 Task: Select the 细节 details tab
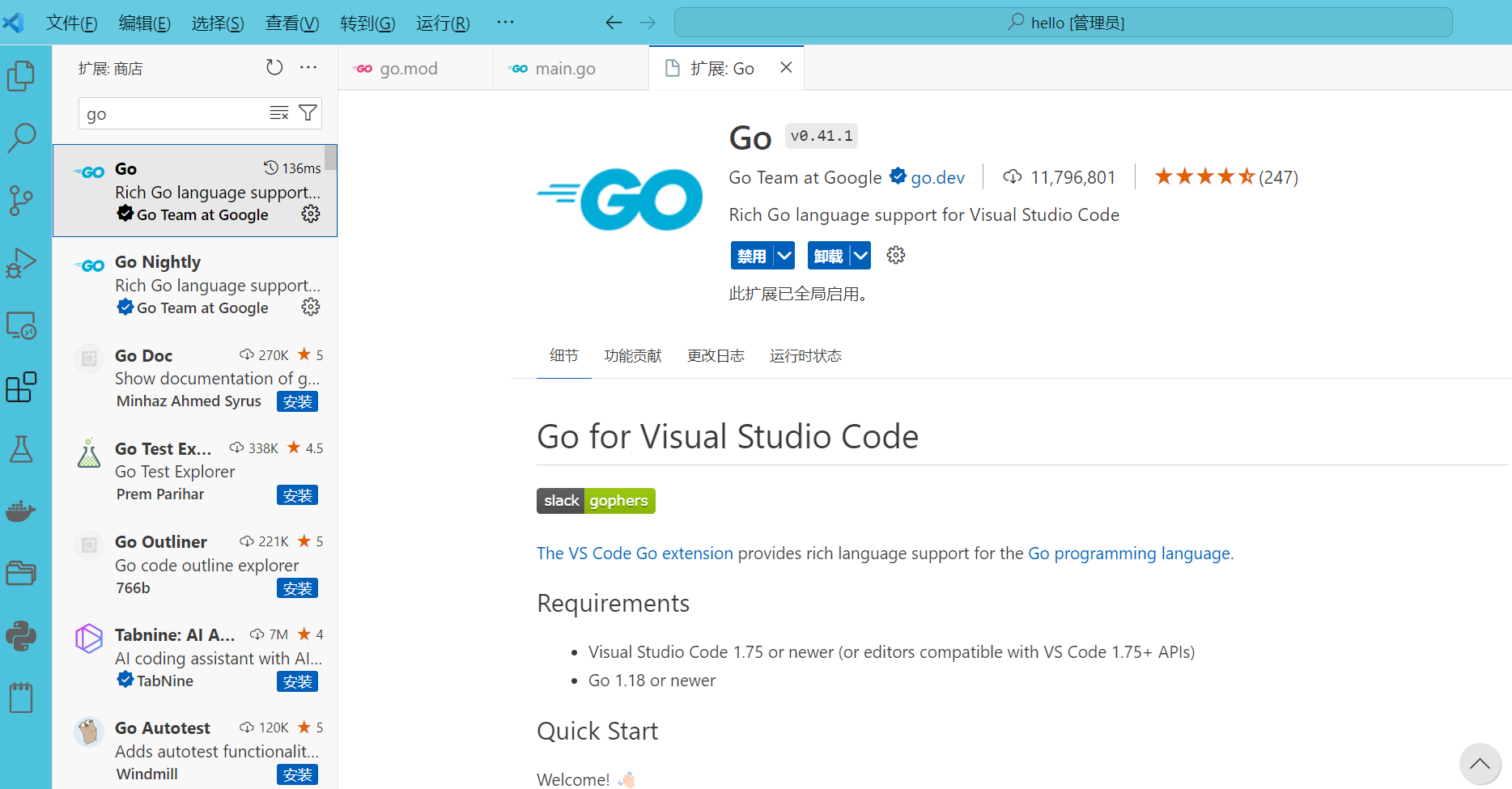click(x=564, y=356)
